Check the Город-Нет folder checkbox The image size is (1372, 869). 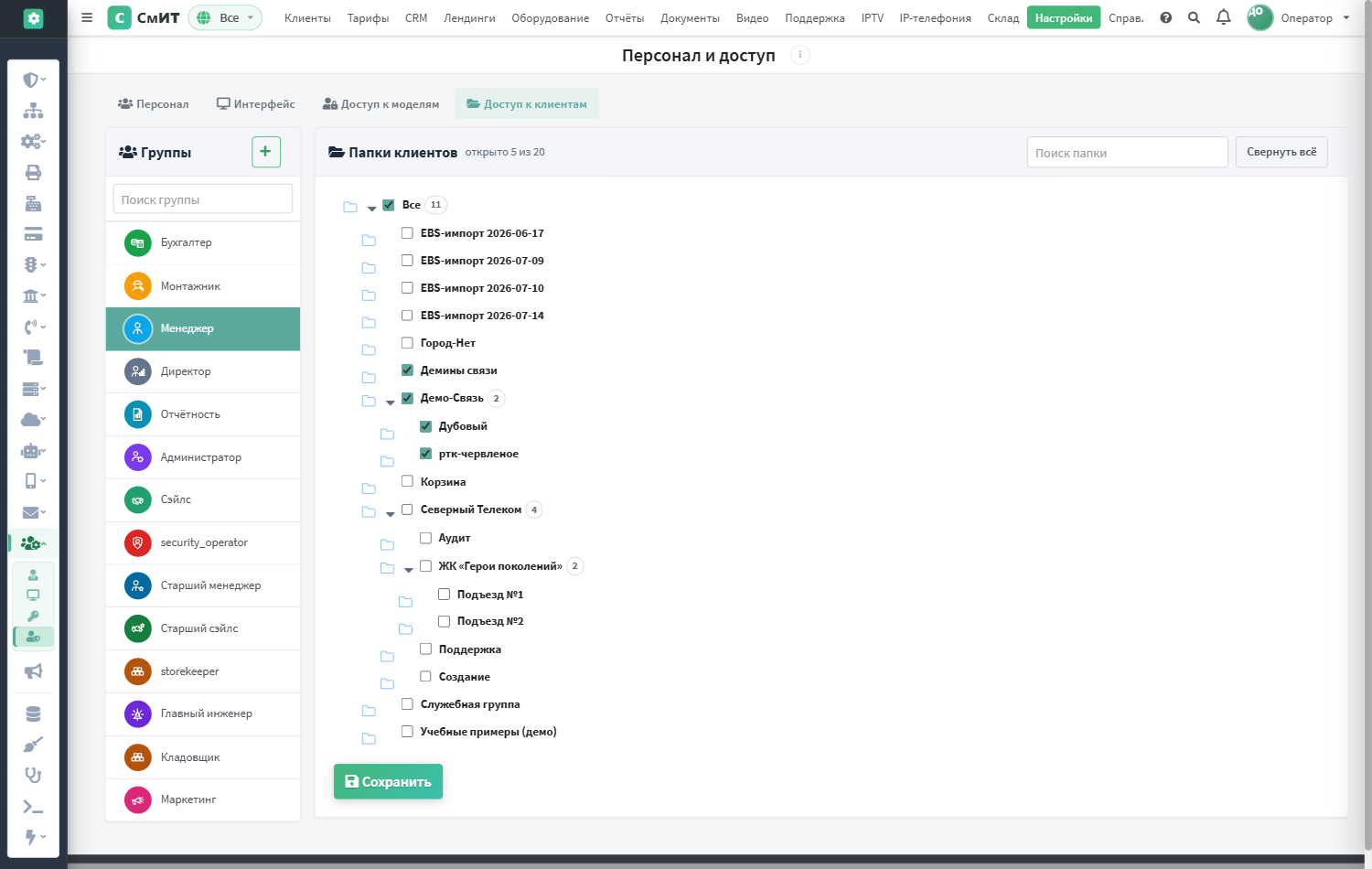tap(407, 343)
